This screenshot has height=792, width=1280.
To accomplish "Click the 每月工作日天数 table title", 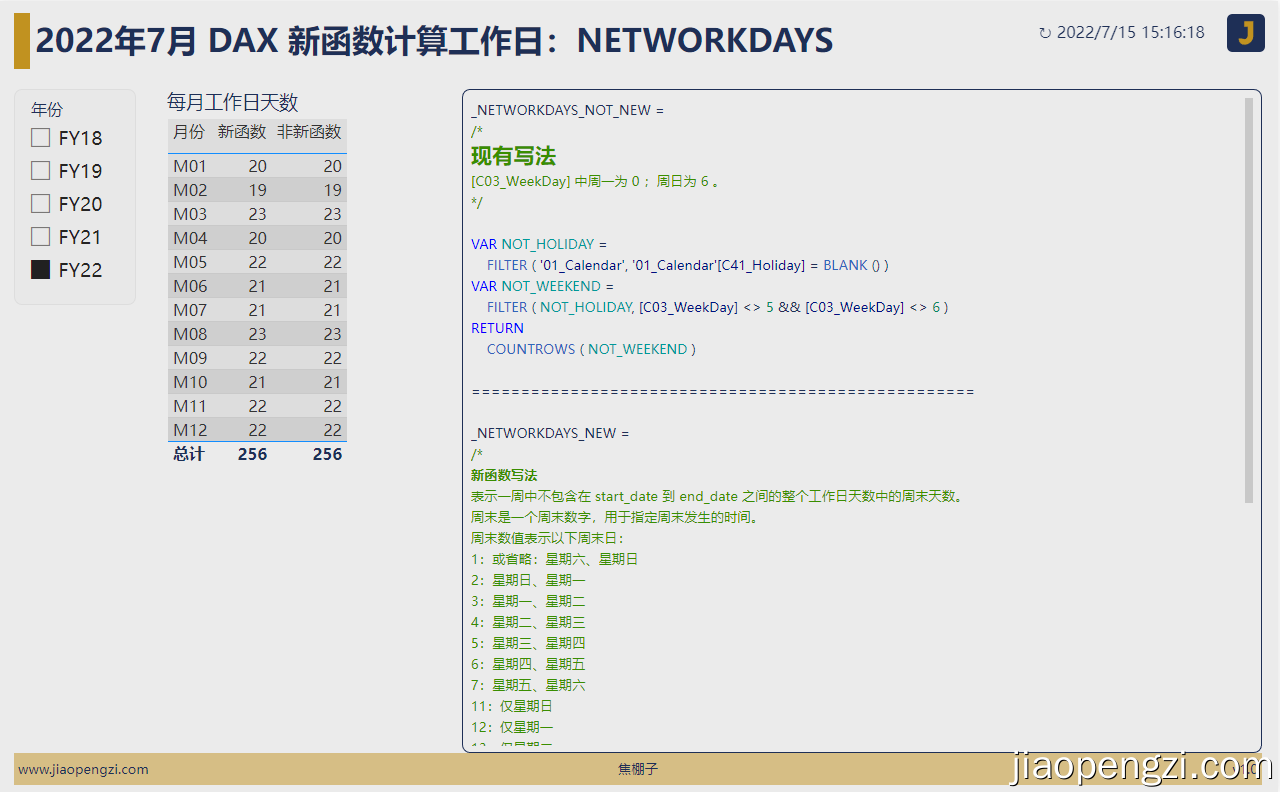I will point(233,102).
